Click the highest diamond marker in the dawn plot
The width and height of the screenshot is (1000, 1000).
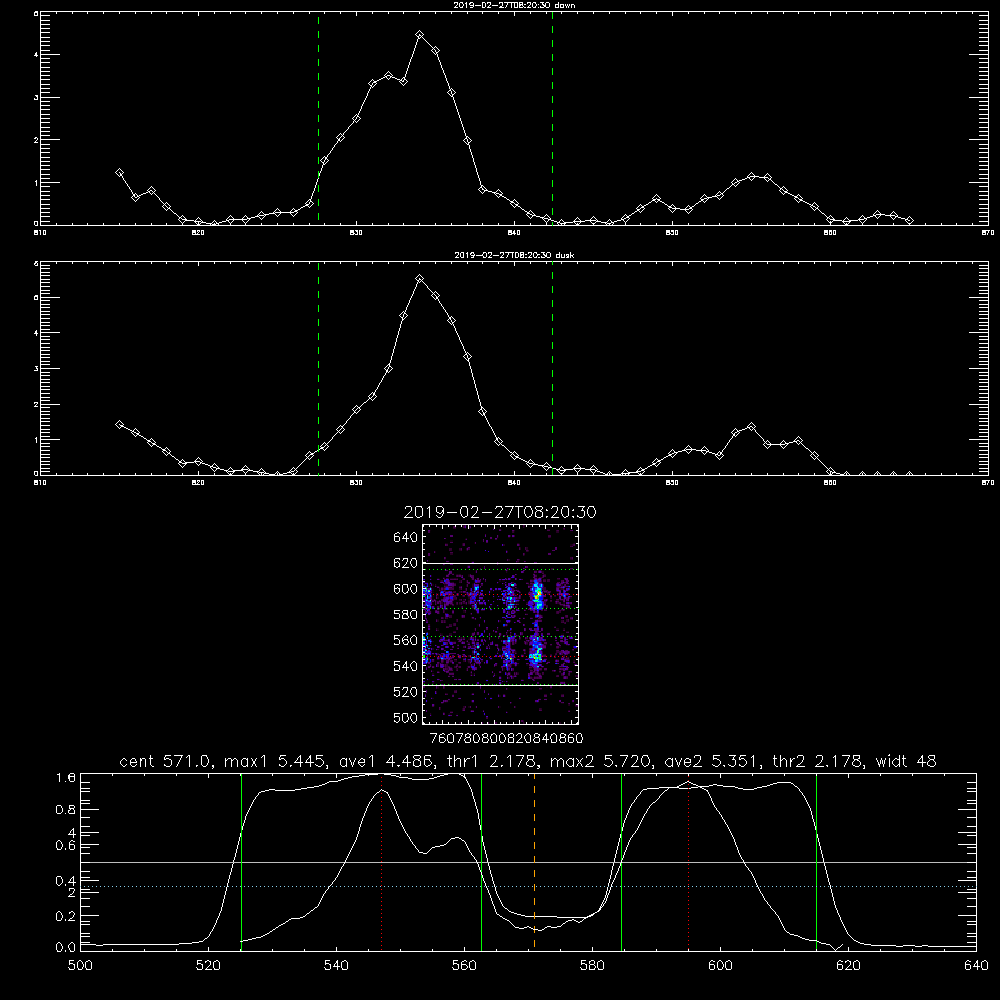419,34
